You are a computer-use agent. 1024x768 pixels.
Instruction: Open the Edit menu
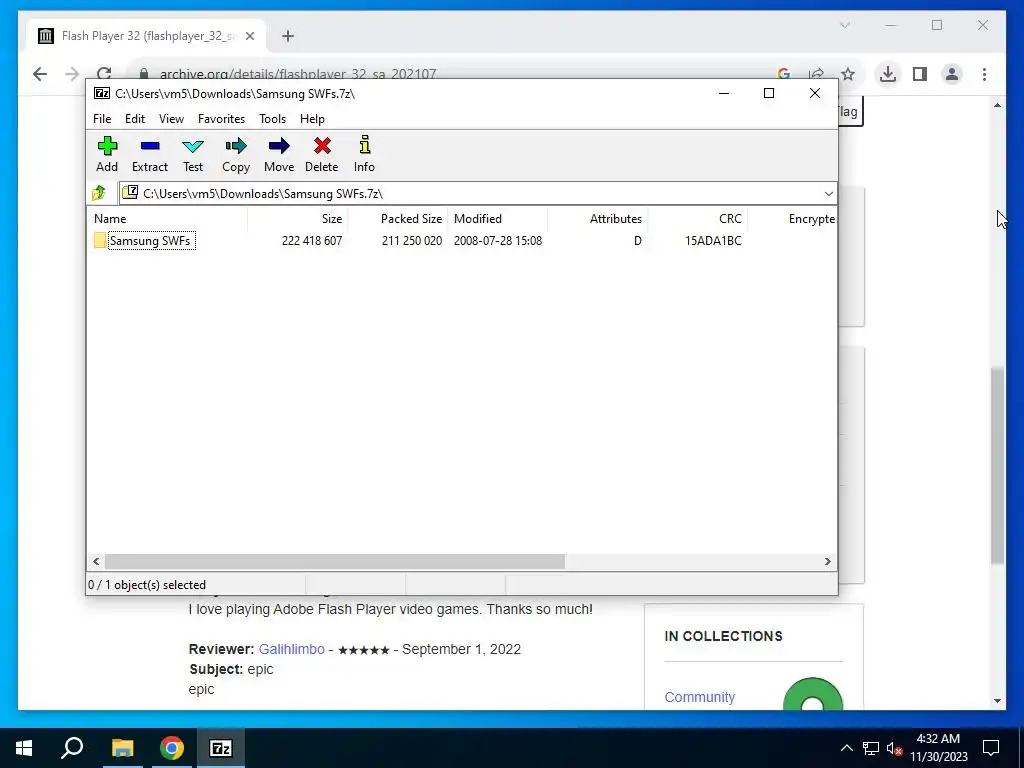point(135,119)
